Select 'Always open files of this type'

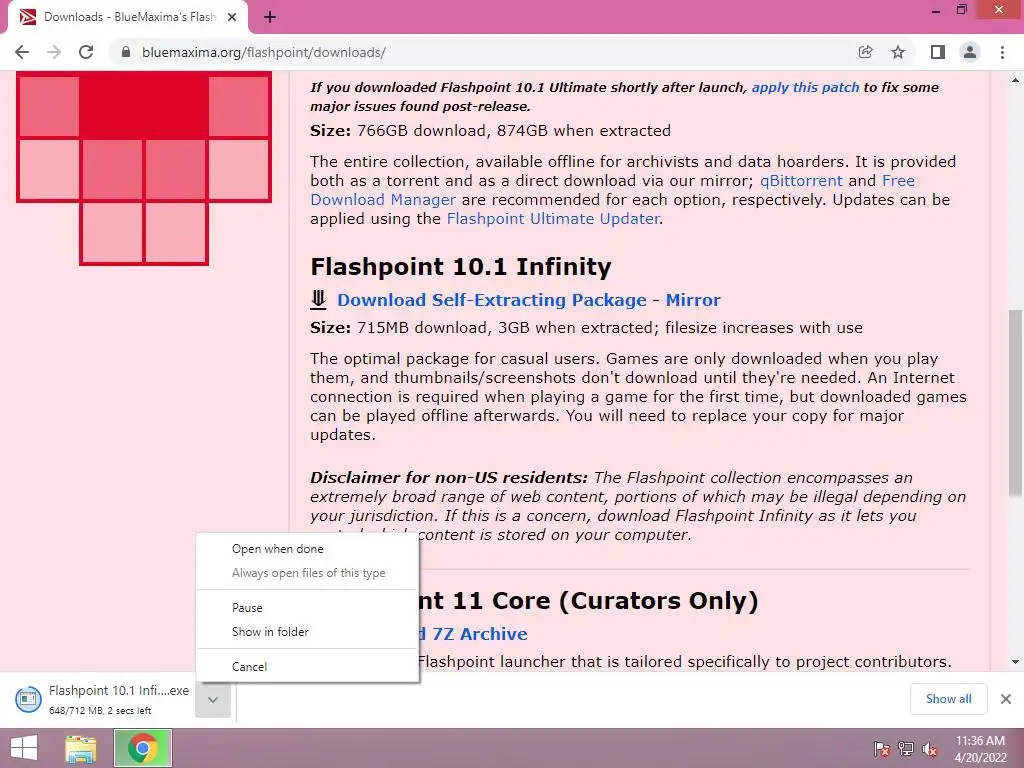(308, 573)
